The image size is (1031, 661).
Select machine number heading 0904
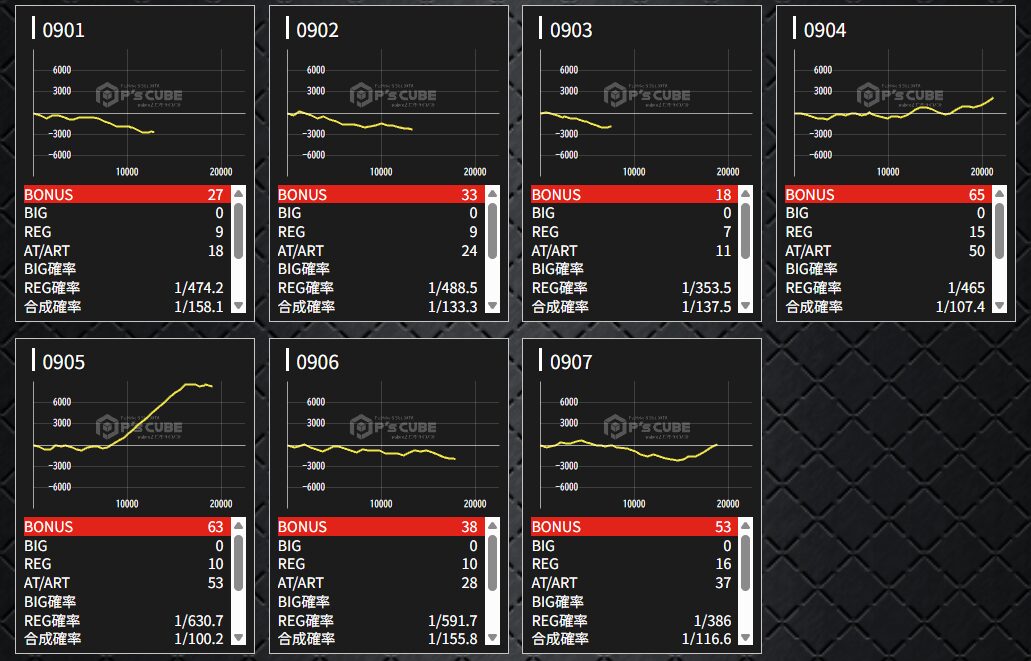(x=825, y=30)
